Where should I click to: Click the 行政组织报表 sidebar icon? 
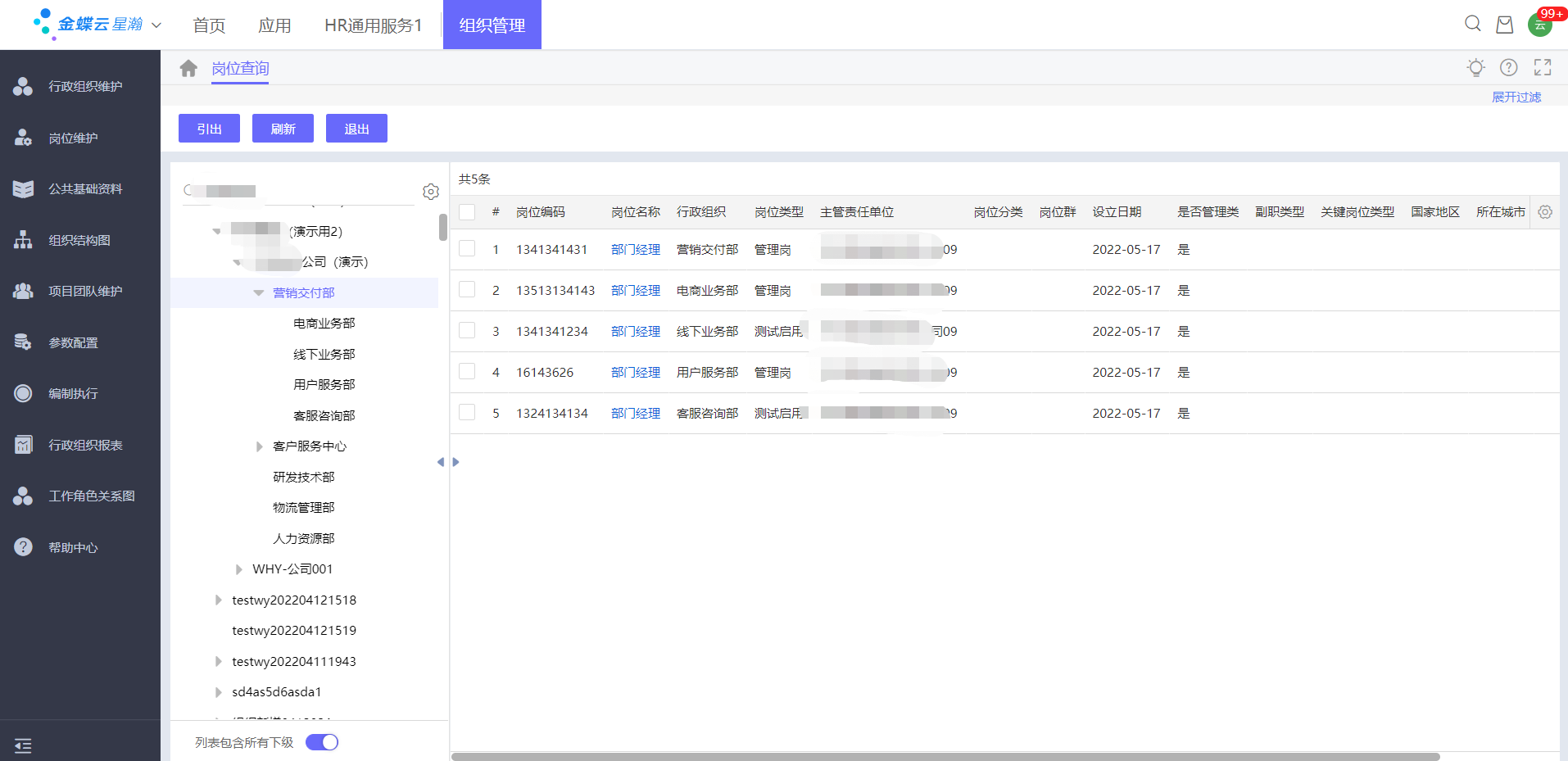tap(23, 445)
